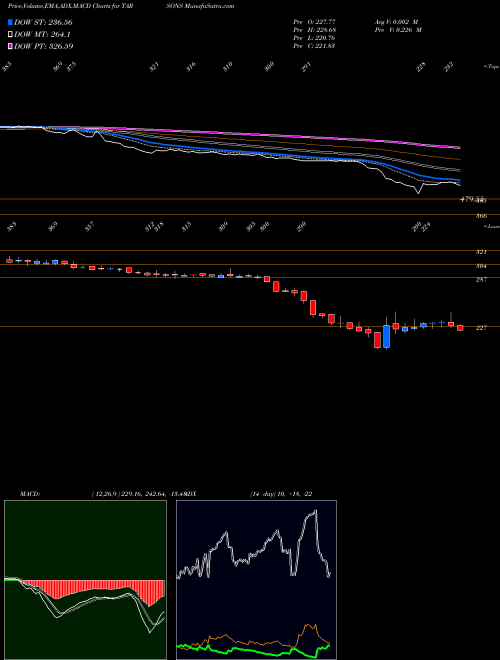Click the 'Pre H: 228.68' high value
The height and width of the screenshot is (660, 500).
pos(314,30)
